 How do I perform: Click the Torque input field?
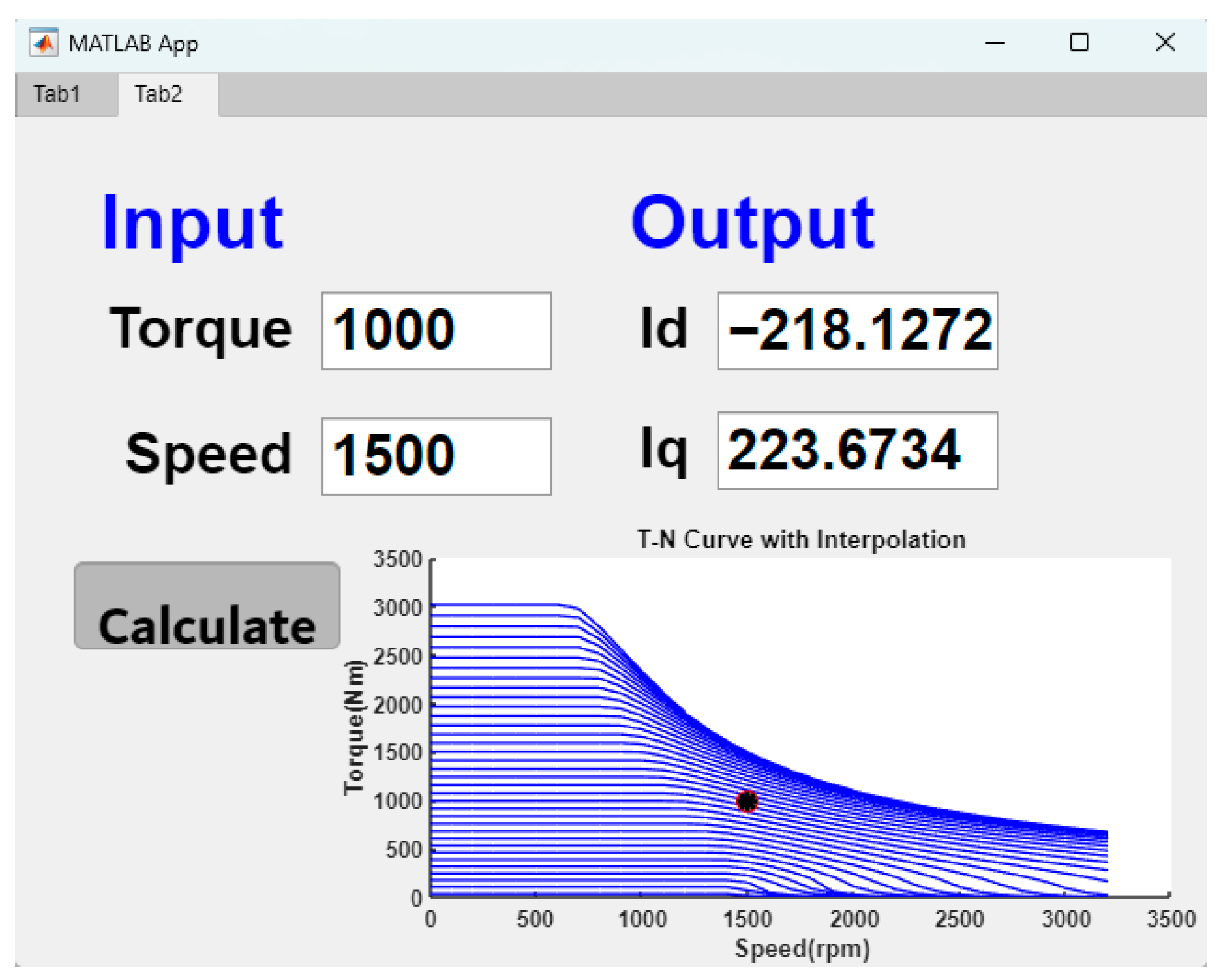click(436, 331)
